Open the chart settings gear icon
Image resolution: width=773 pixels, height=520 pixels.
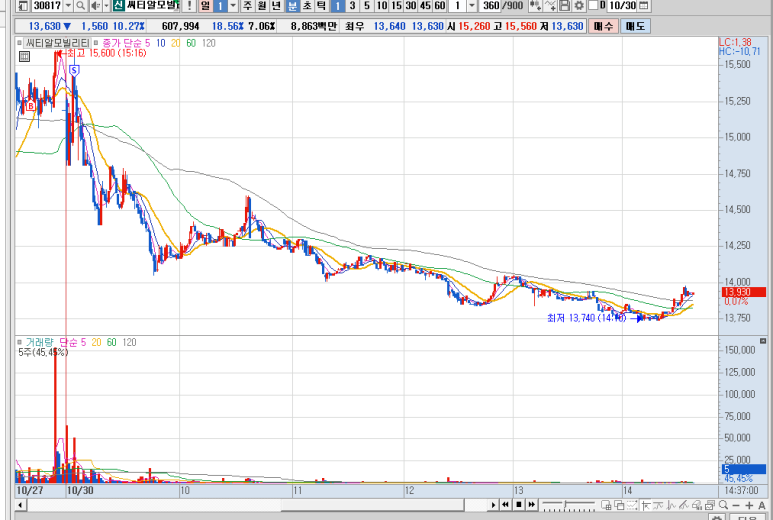579,5
